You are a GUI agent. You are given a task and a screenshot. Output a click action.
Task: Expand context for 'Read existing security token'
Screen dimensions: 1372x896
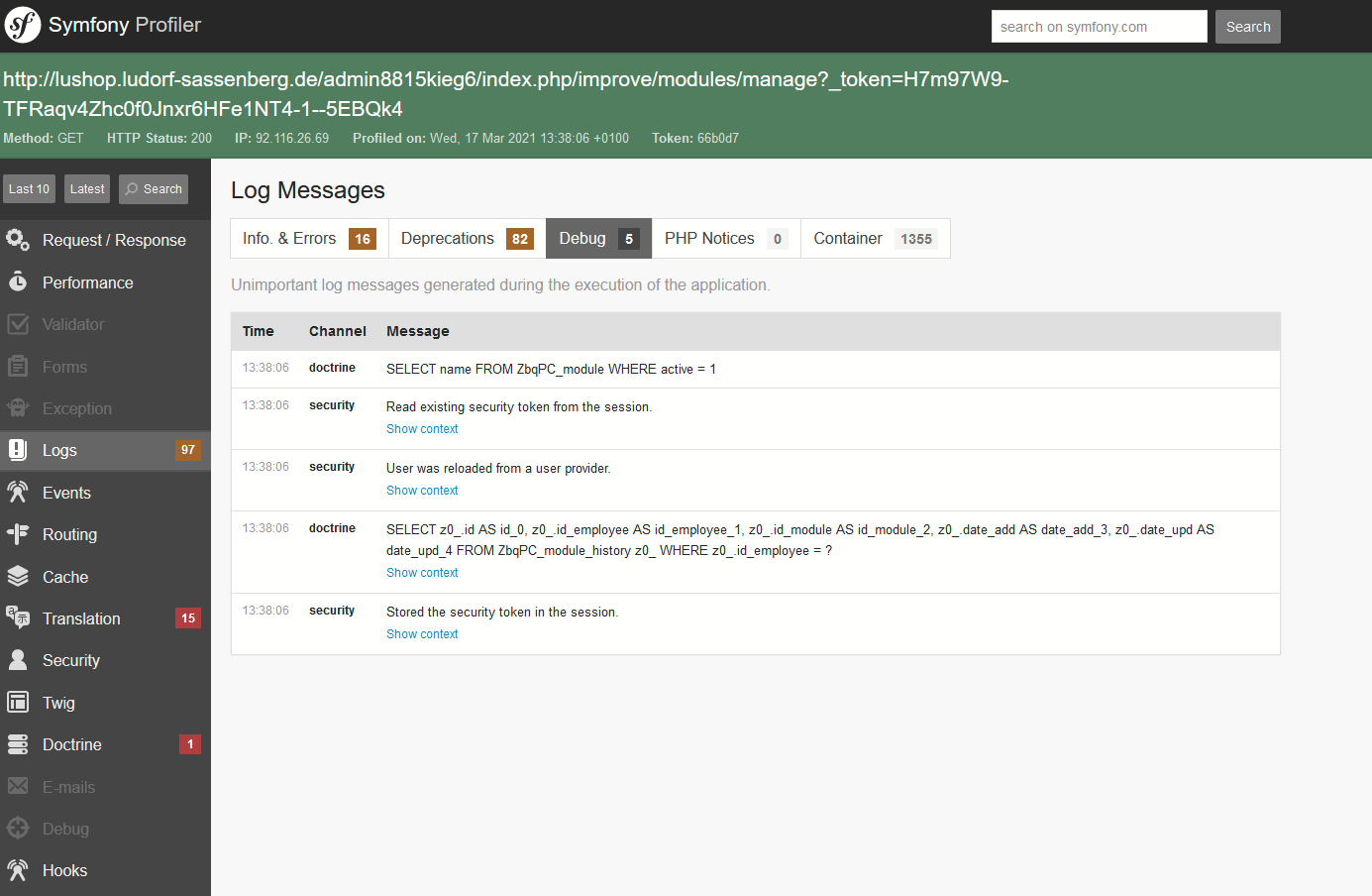point(422,429)
